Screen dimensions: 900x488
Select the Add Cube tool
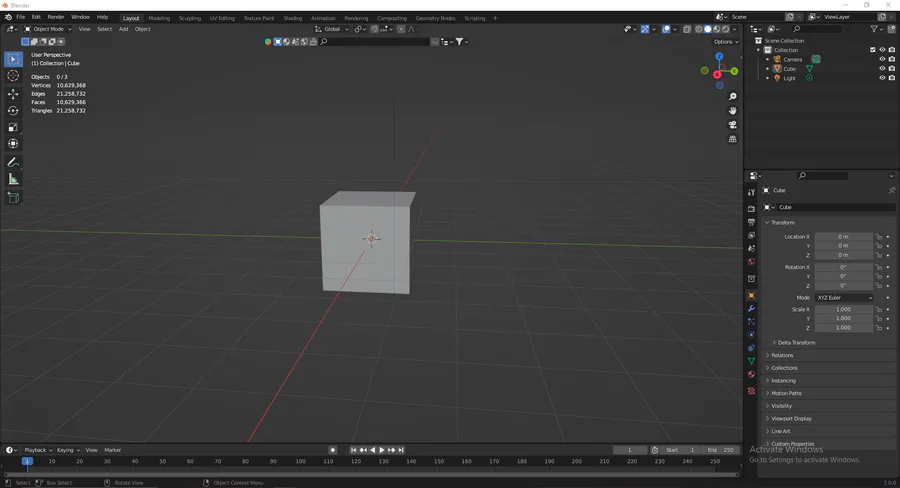pyautogui.click(x=13, y=198)
